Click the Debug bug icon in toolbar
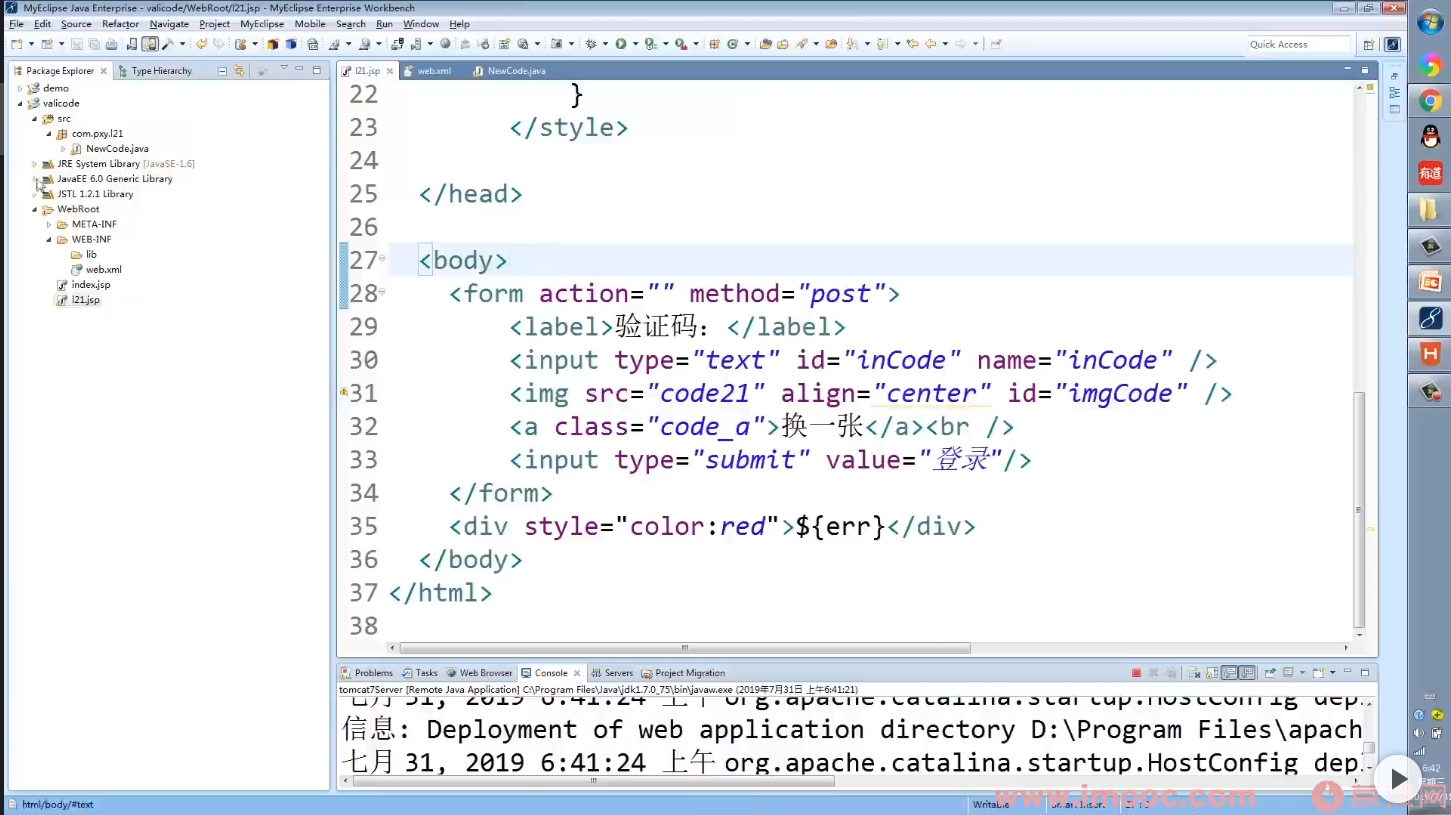This screenshot has width=1451, height=815. coord(591,44)
